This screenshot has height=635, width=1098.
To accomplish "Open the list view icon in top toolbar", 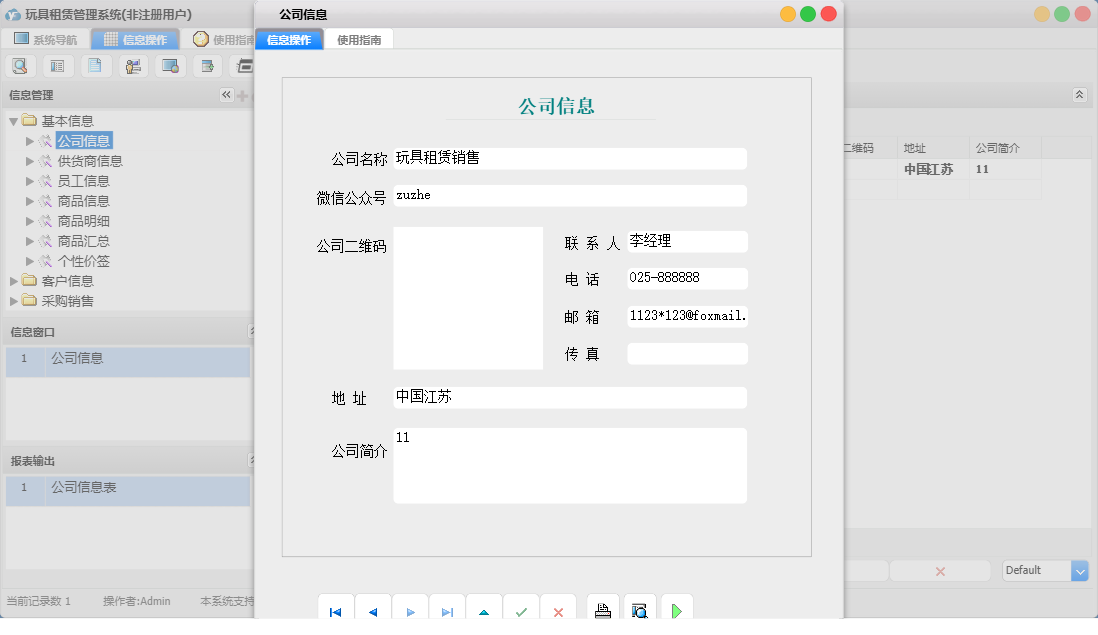I will tap(57, 65).
